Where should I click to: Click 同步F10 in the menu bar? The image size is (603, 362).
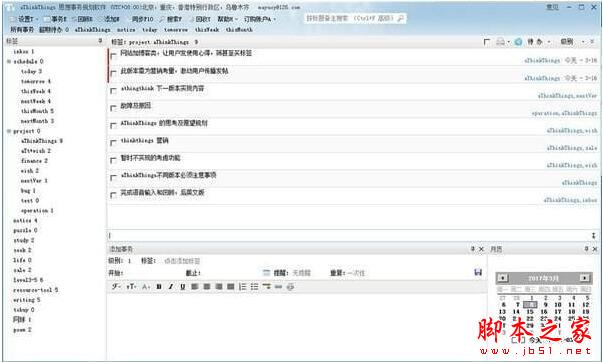(142, 19)
